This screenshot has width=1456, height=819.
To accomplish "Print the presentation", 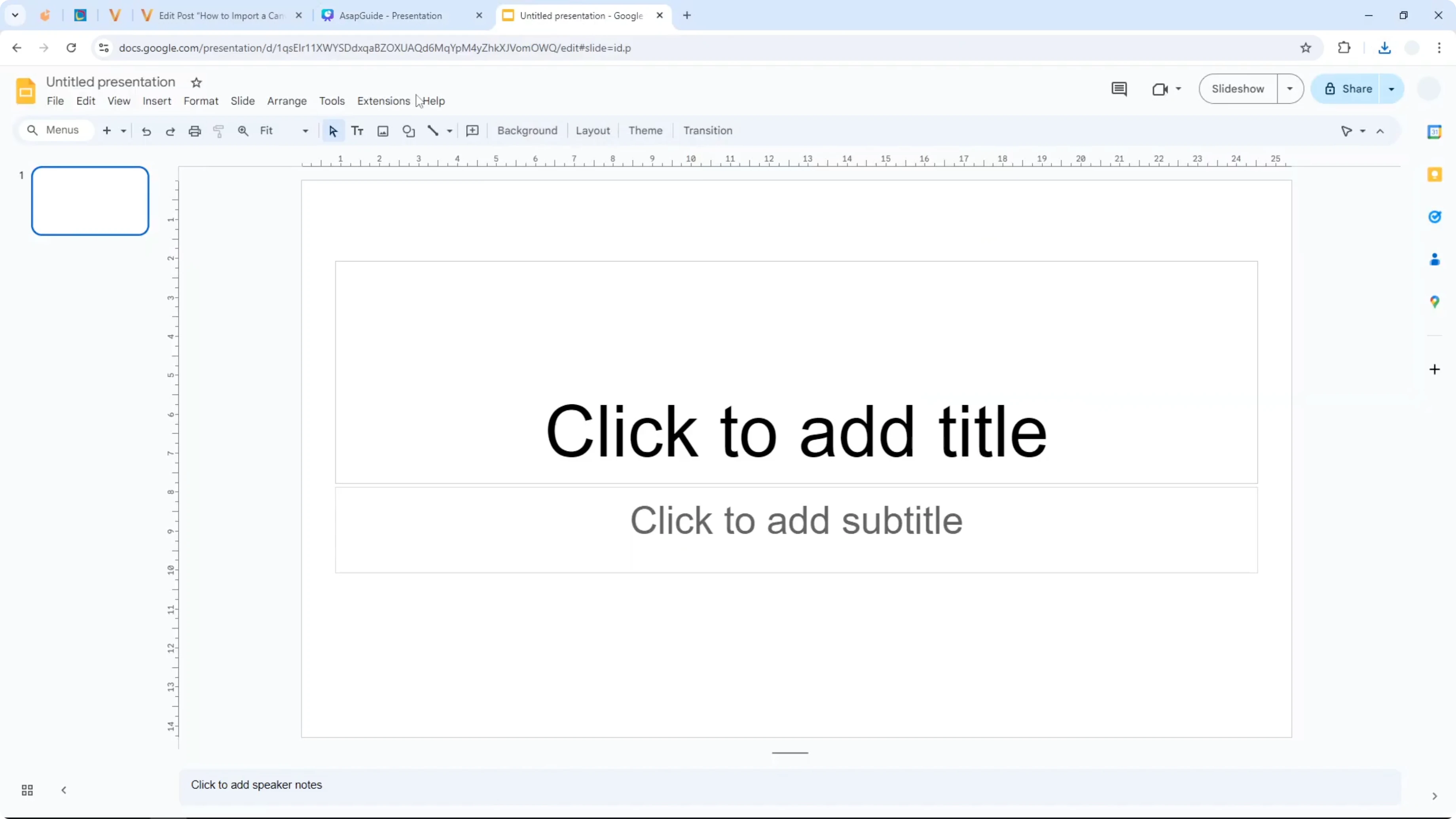I will [194, 131].
